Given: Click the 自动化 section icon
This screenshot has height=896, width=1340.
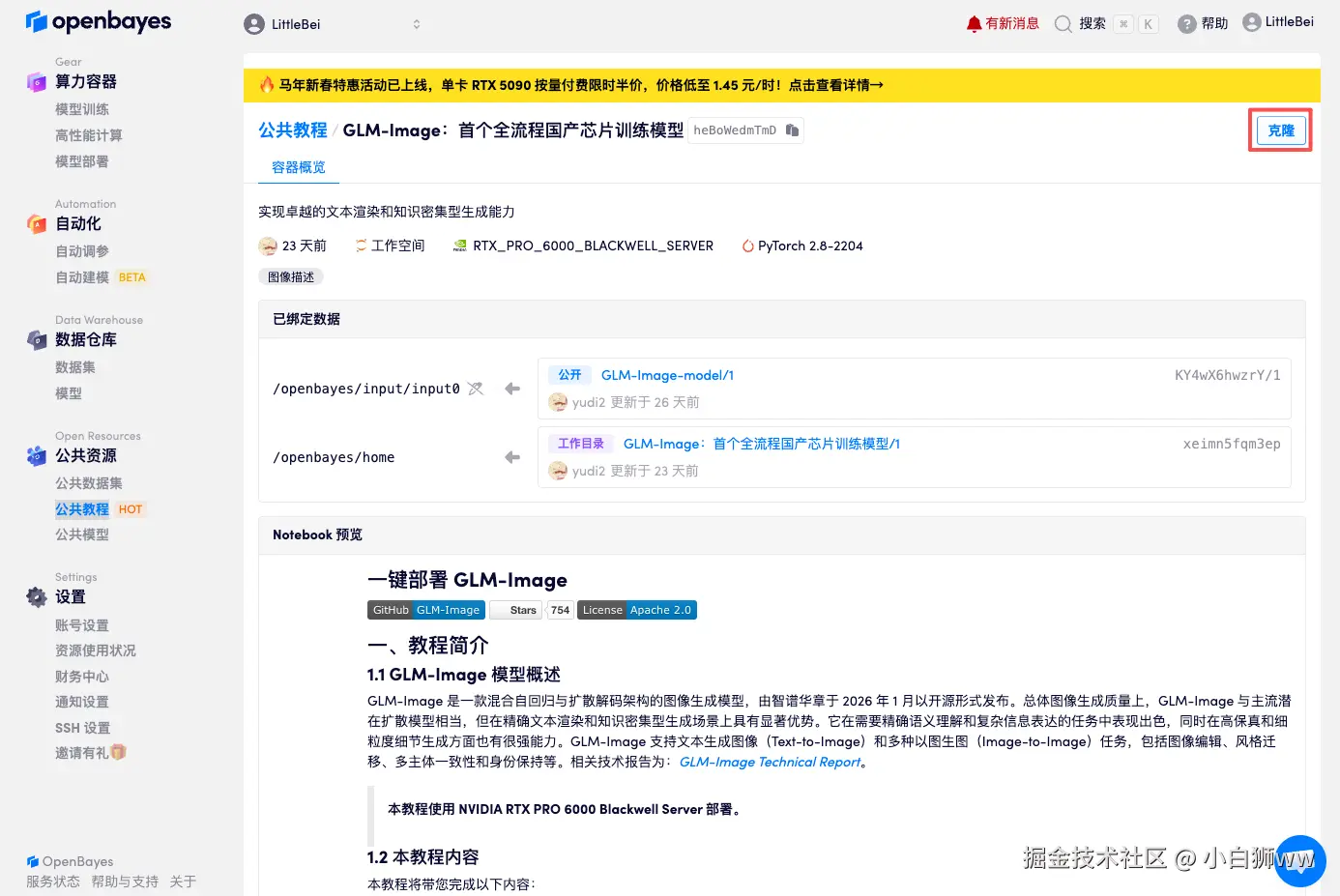Looking at the screenshot, I should coord(37,224).
